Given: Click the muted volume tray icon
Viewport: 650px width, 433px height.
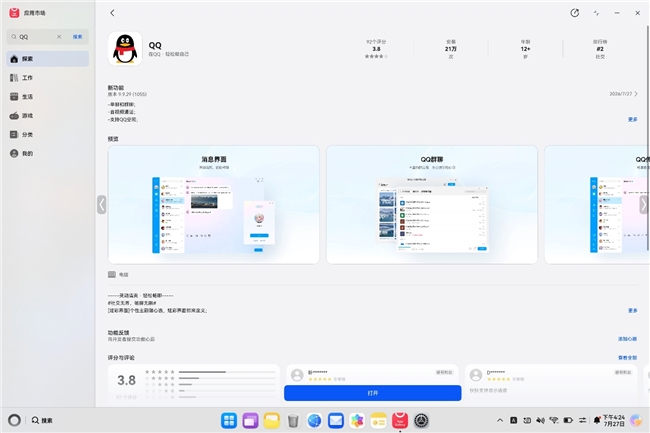Looking at the screenshot, I should pyautogui.click(x=541, y=420).
